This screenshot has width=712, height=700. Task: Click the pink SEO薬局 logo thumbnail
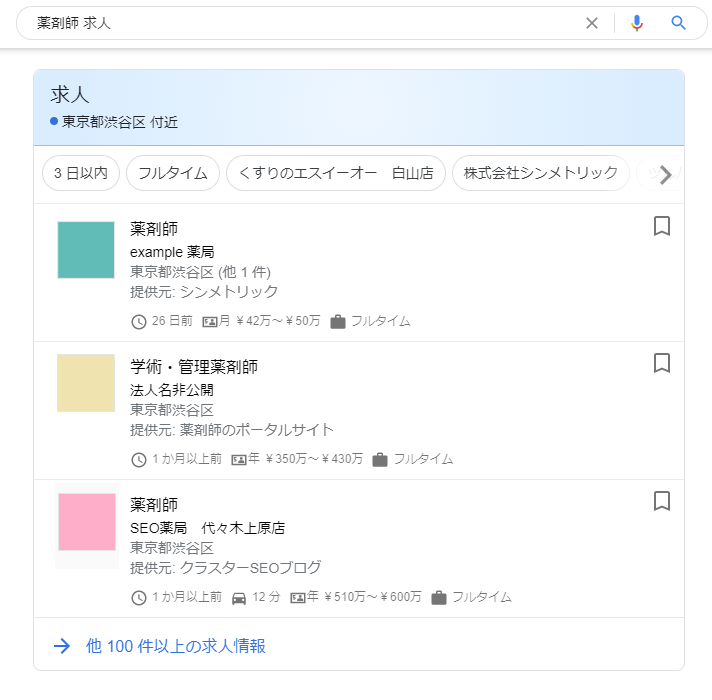(86, 522)
